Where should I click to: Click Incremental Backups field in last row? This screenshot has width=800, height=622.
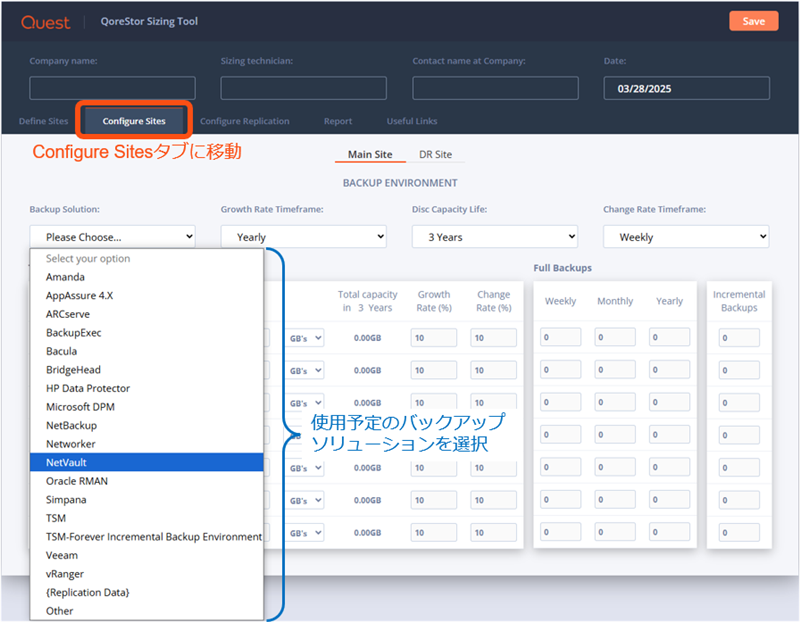tap(739, 533)
